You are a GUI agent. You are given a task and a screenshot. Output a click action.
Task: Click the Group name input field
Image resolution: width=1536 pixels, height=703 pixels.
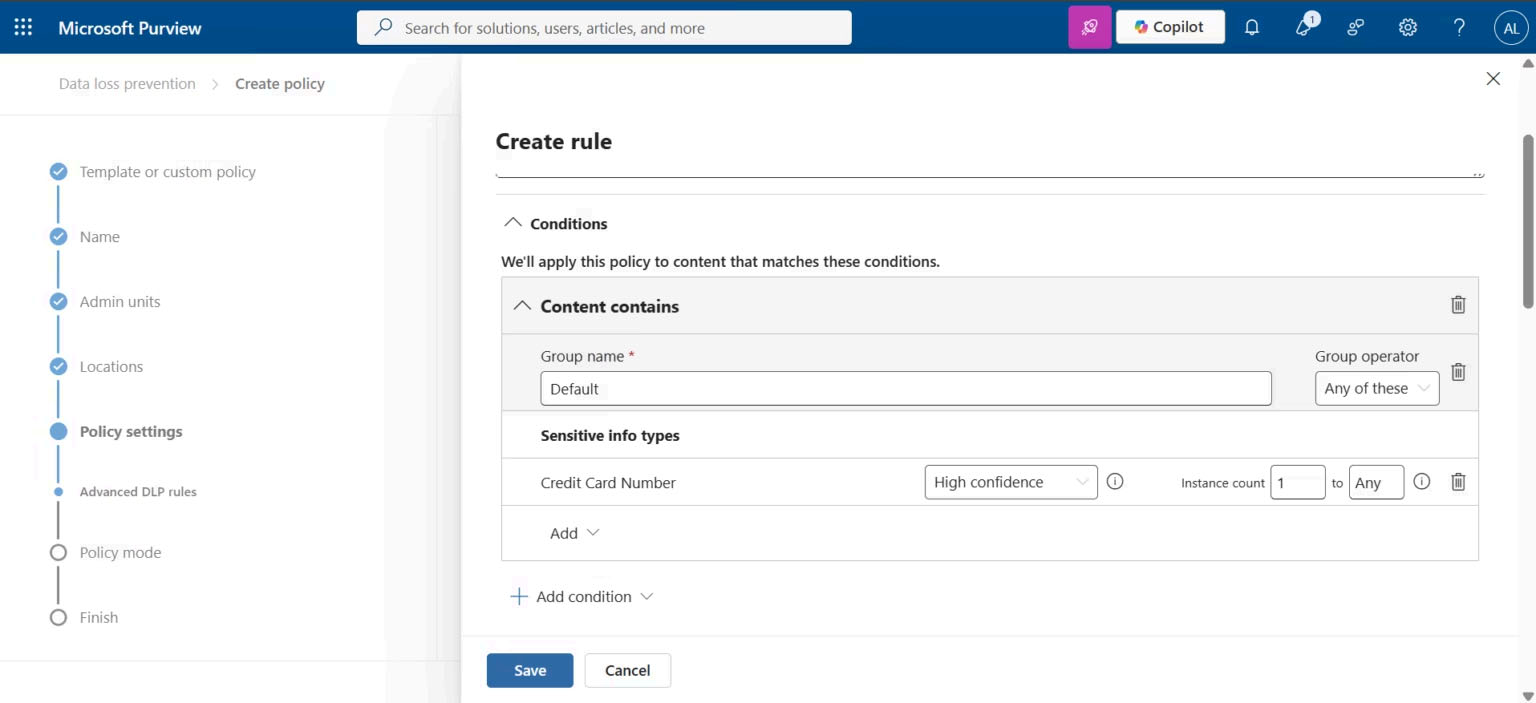pyautogui.click(x=906, y=388)
